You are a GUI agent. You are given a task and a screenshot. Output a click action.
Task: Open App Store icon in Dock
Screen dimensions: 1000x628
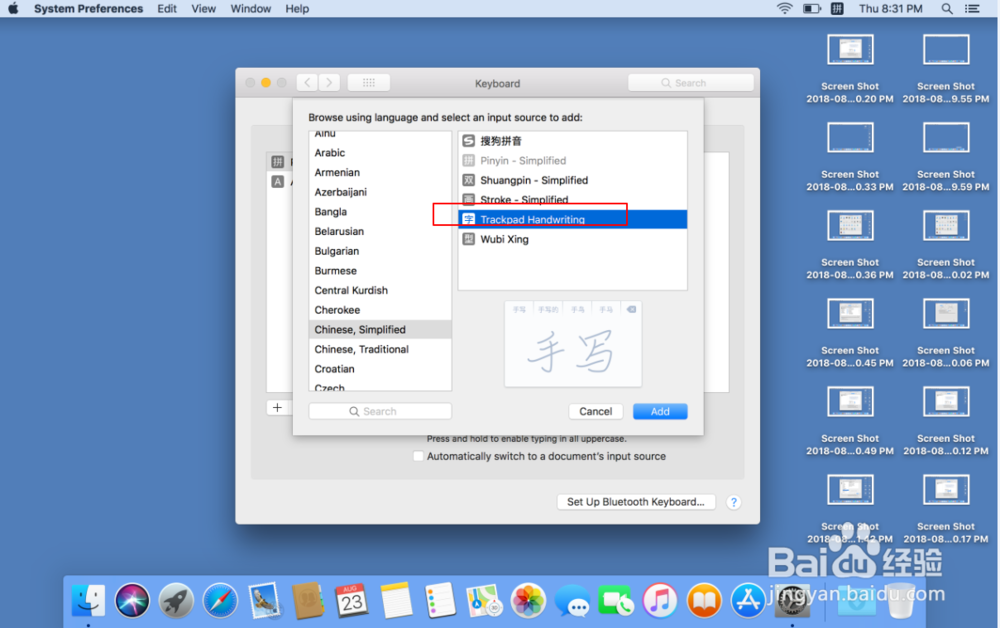pyautogui.click(x=748, y=600)
